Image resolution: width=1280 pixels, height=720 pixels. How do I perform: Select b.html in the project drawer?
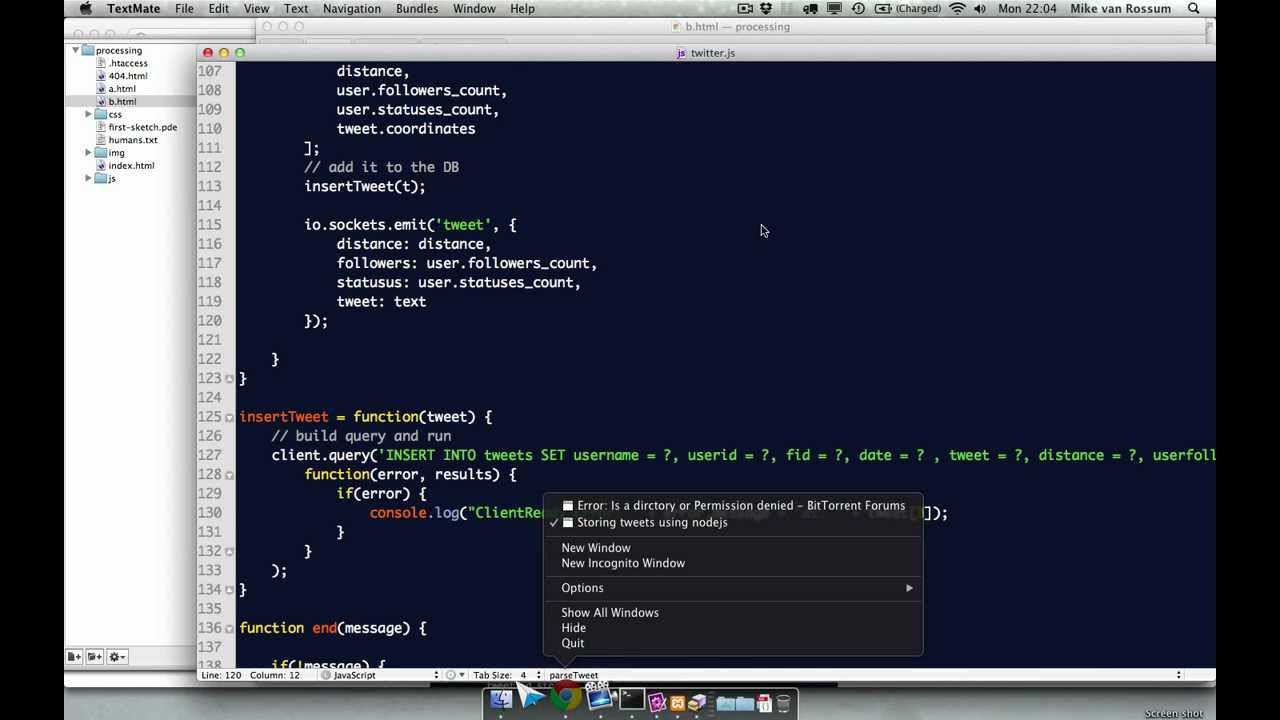[122, 101]
